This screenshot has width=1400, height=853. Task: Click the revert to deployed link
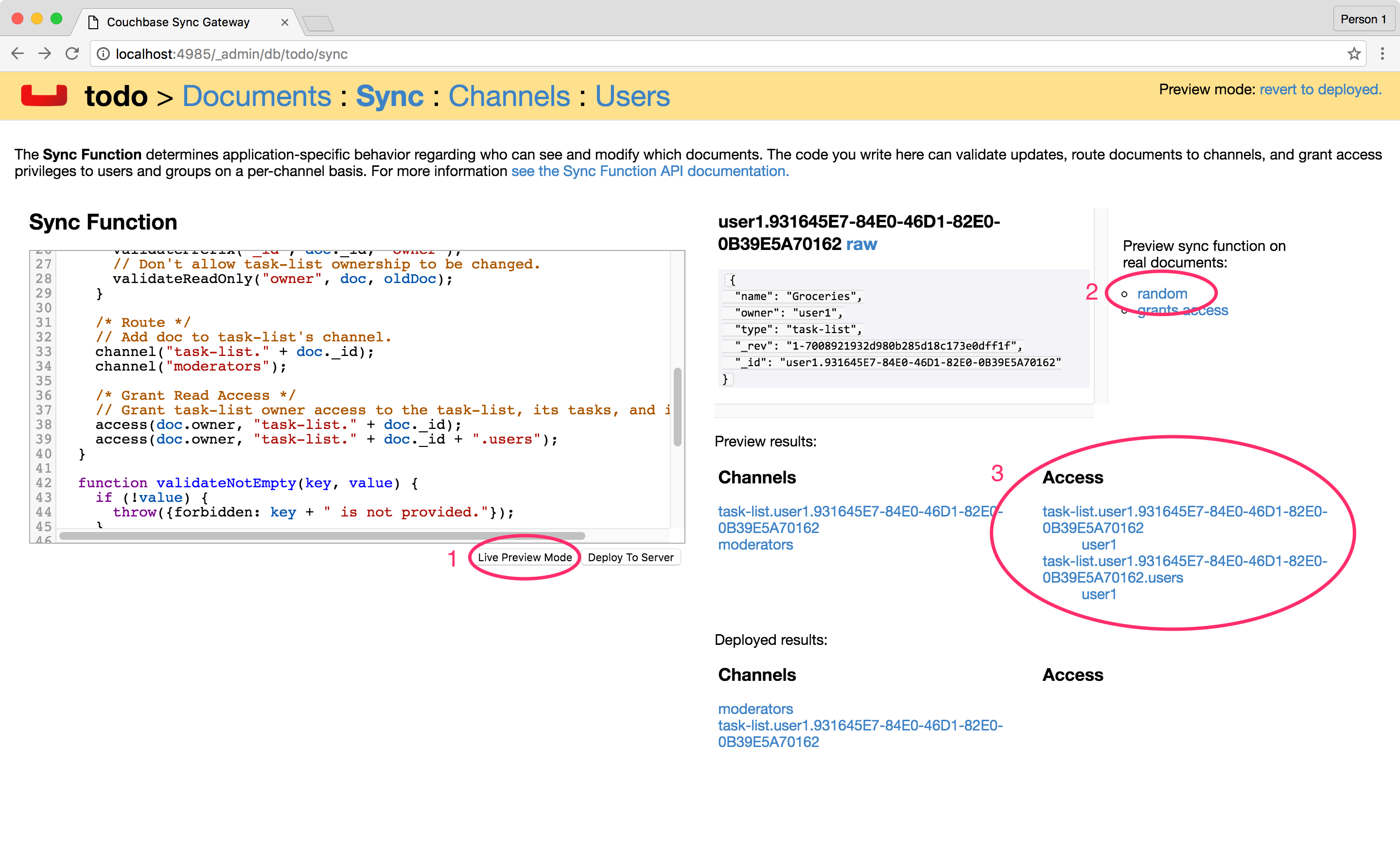click(1320, 89)
